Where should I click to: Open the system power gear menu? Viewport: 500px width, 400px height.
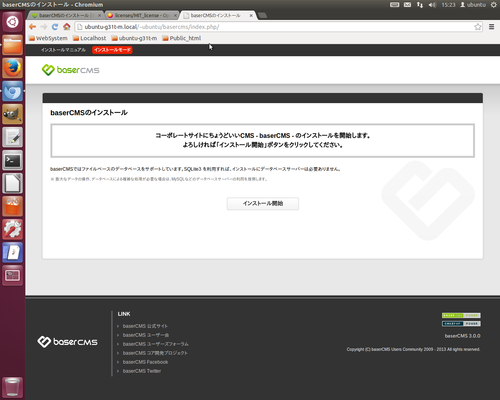tap(494, 5)
